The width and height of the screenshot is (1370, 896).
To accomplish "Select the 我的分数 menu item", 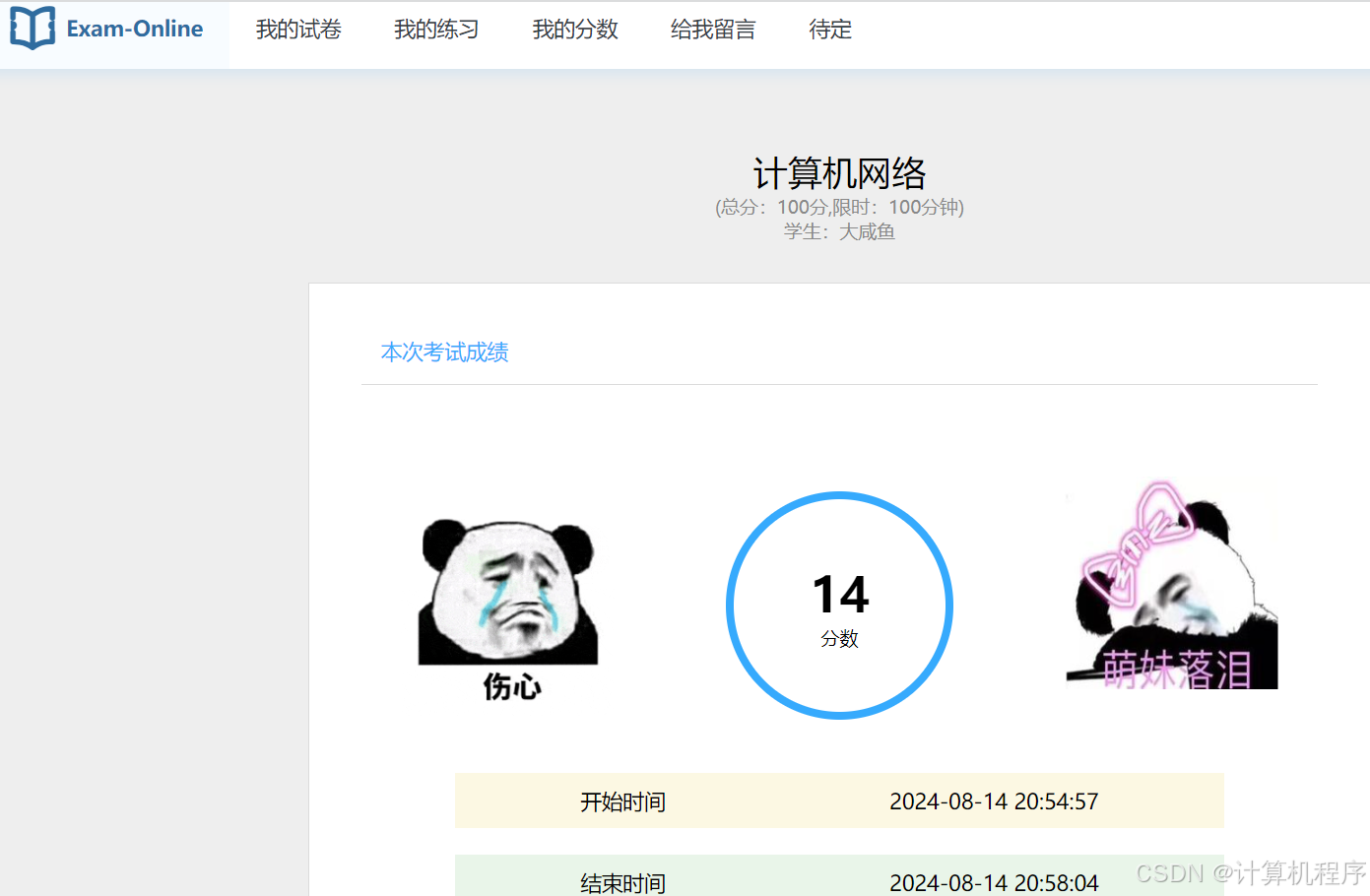I will (575, 30).
